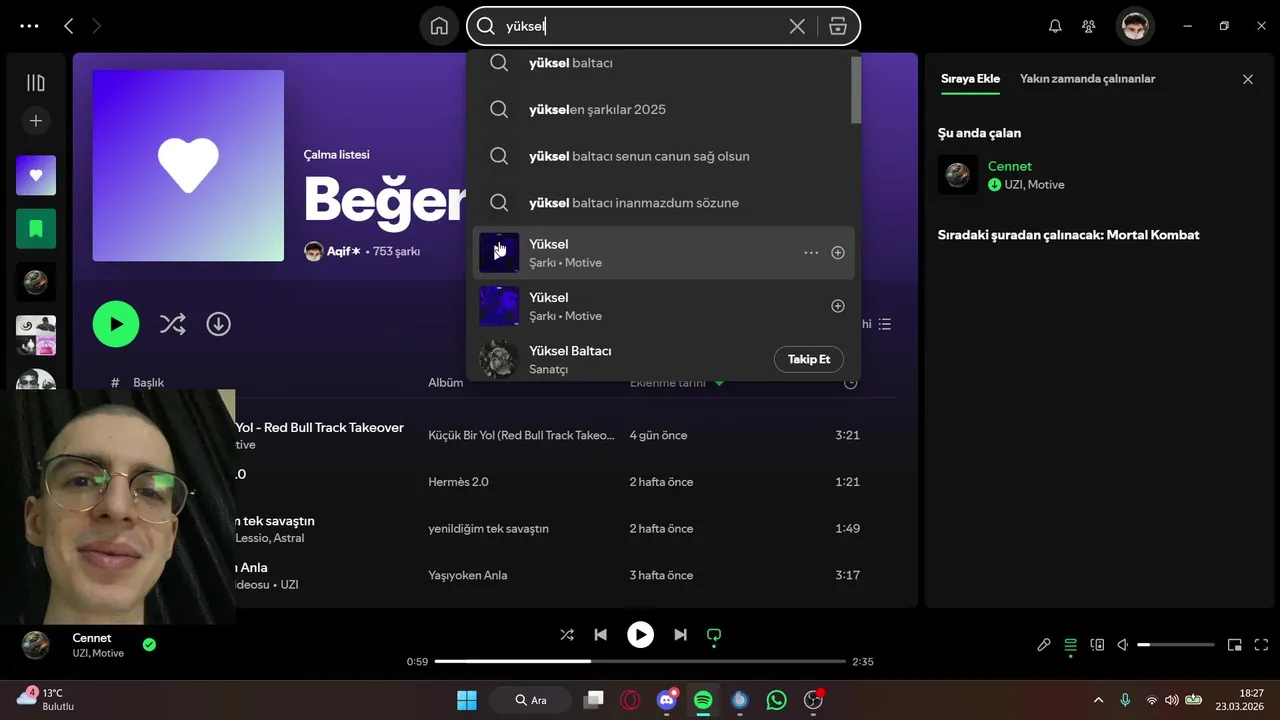Open Connect to a device
Image resolution: width=1280 pixels, height=720 pixels.
pyautogui.click(x=1097, y=645)
